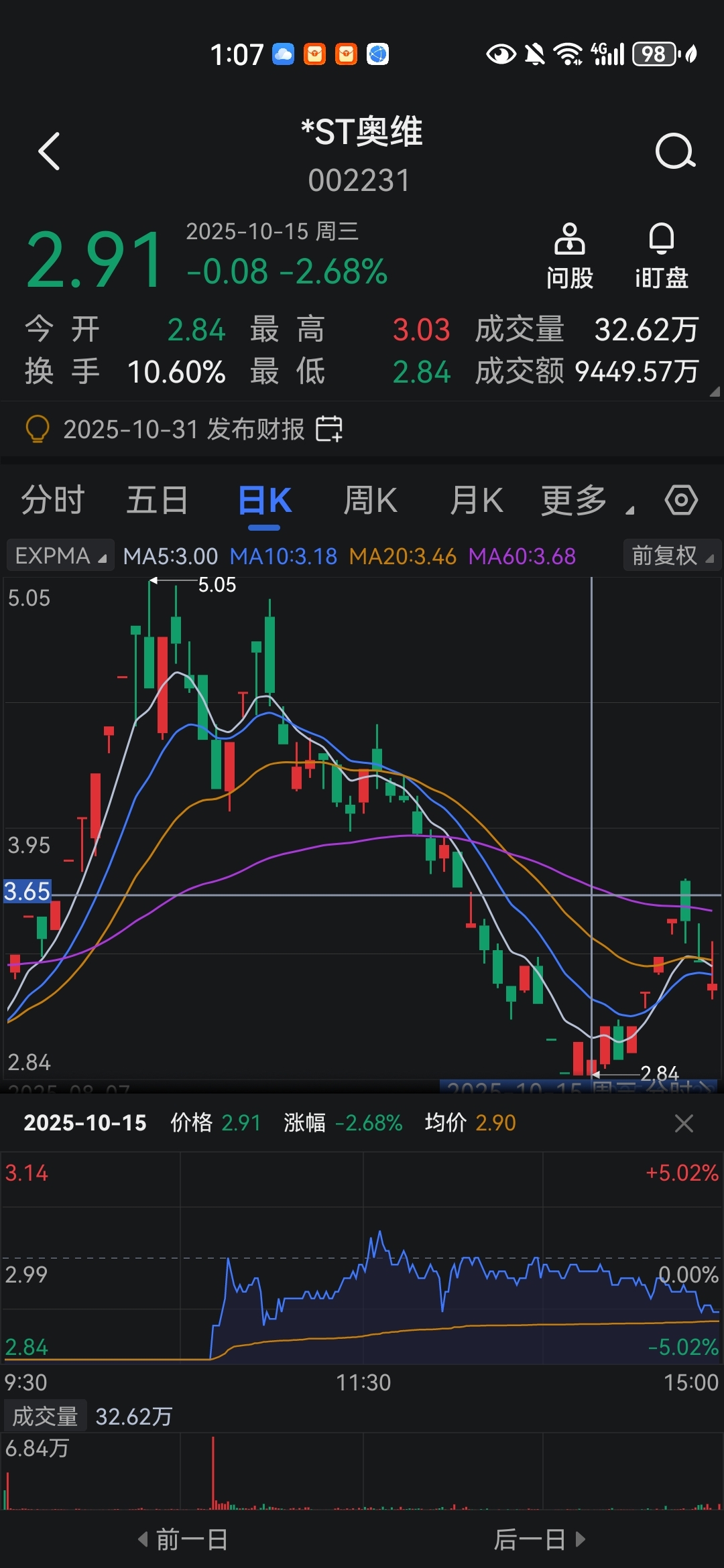This screenshot has height=1568, width=724.
Task: Tap the date 2025-10-15 周三 in header
Action: [x=272, y=232]
